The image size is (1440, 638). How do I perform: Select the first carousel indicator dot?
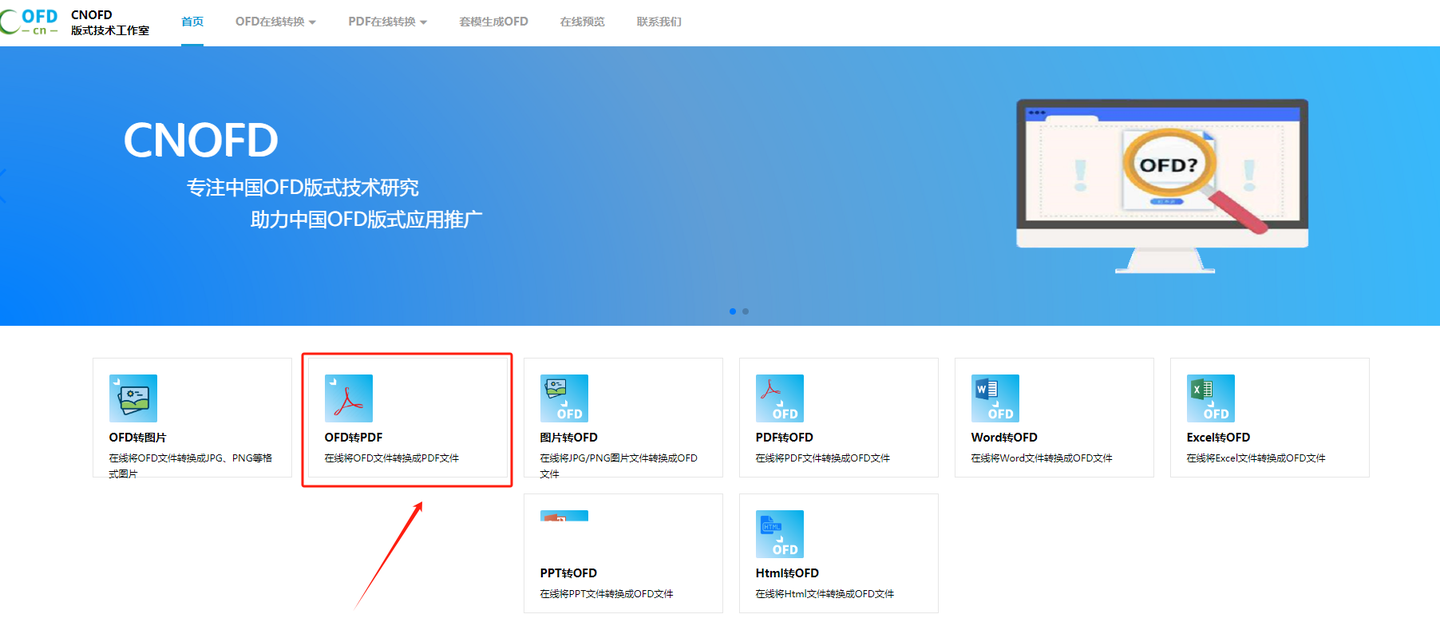[732, 311]
